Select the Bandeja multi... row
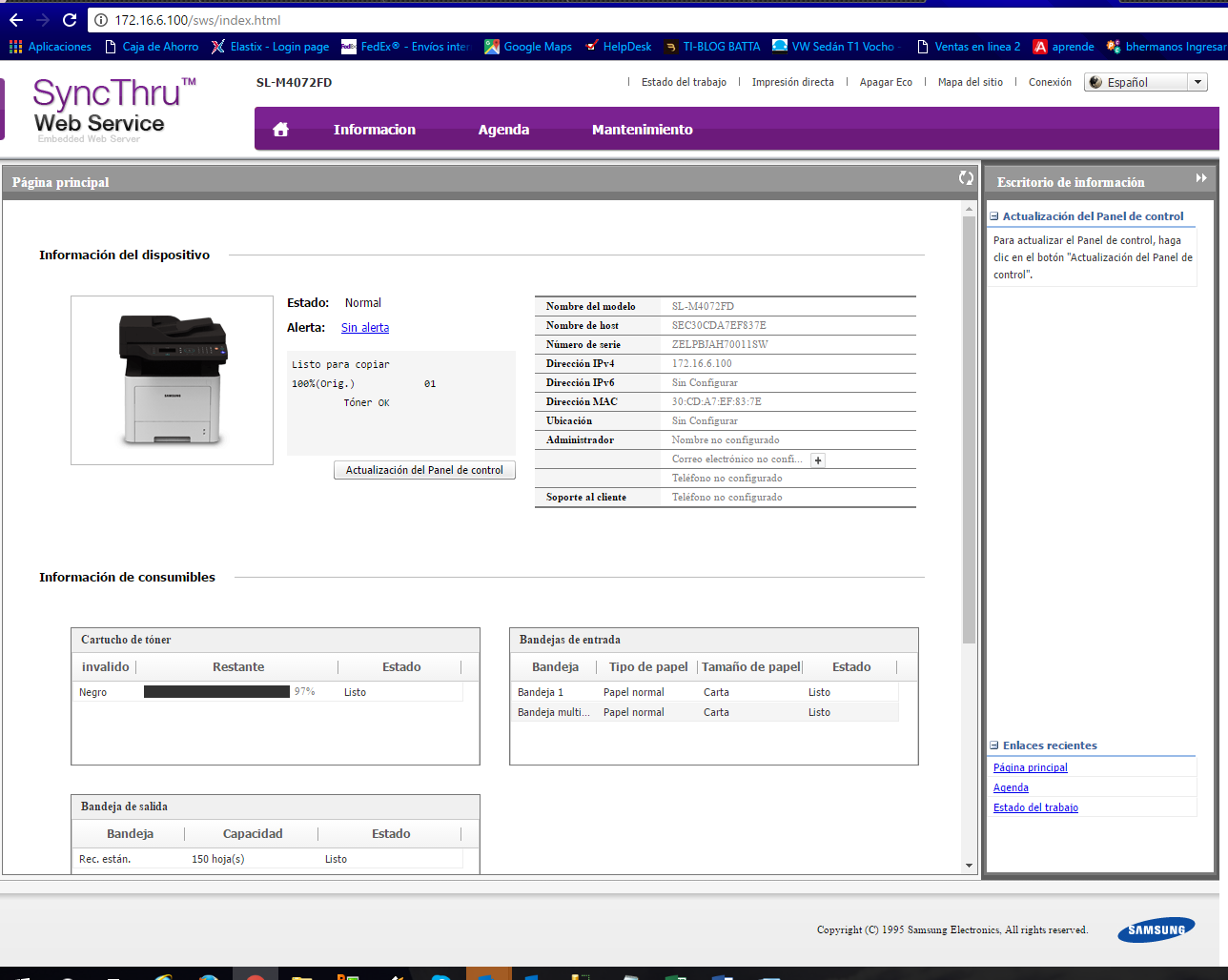The height and width of the screenshot is (980, 1228). [705, 712]
